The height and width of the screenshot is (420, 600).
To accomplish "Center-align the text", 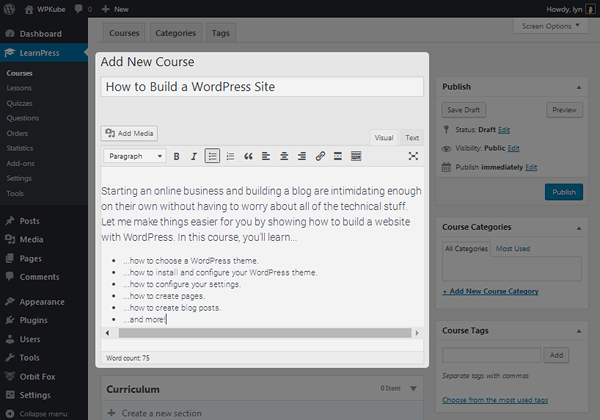I will click(284, 156).
